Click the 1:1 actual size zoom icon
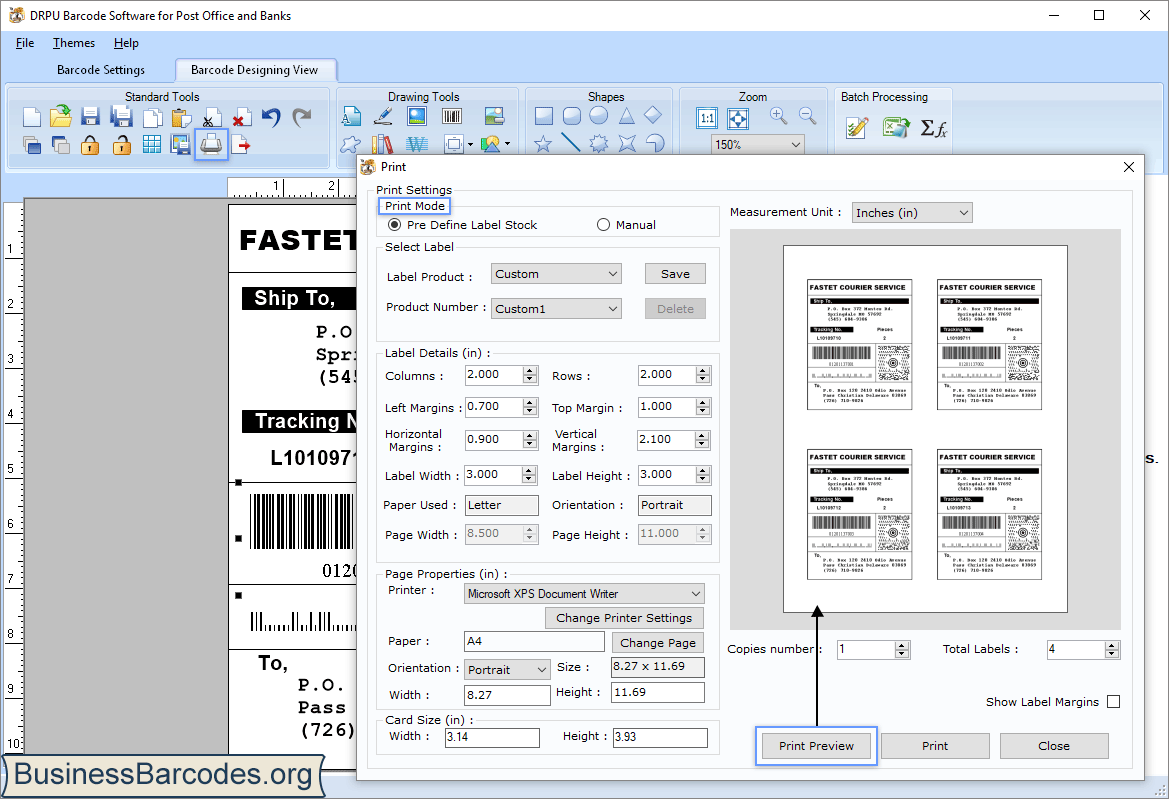Screen dimensions: 1169x799 (707, 118)
